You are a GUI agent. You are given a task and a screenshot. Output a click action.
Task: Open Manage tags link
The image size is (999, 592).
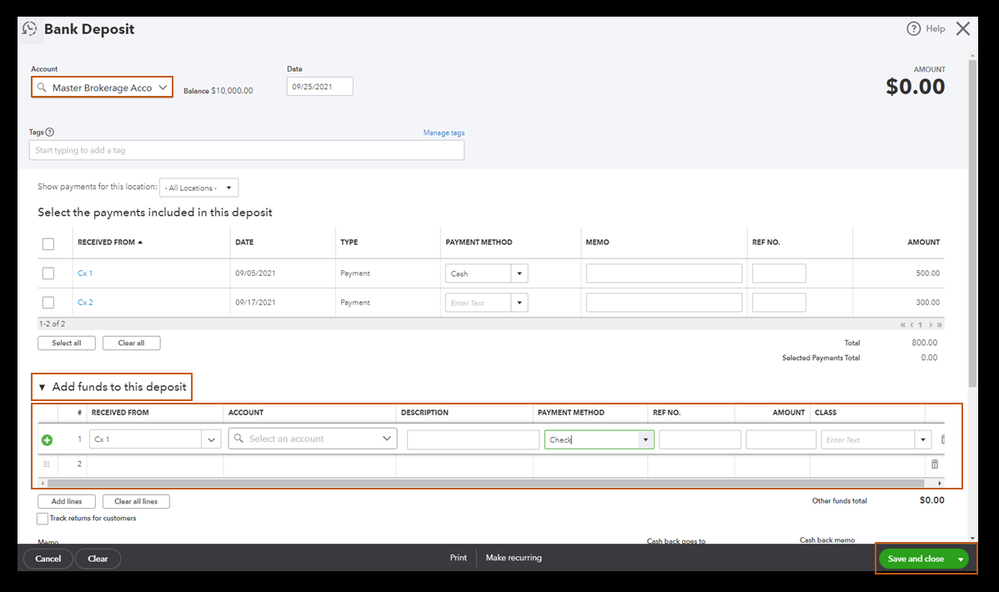click(x=443, y=133)
